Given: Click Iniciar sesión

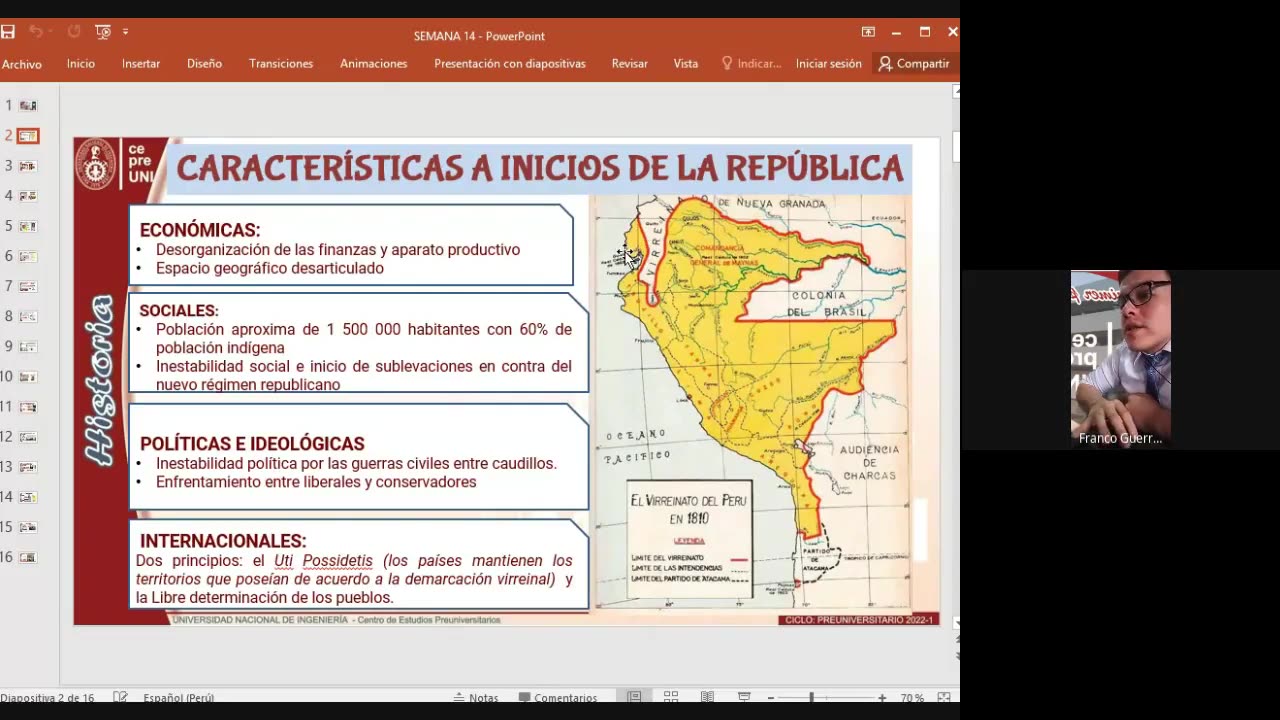Looking at the screenshot, I should [x=829, y=63].
